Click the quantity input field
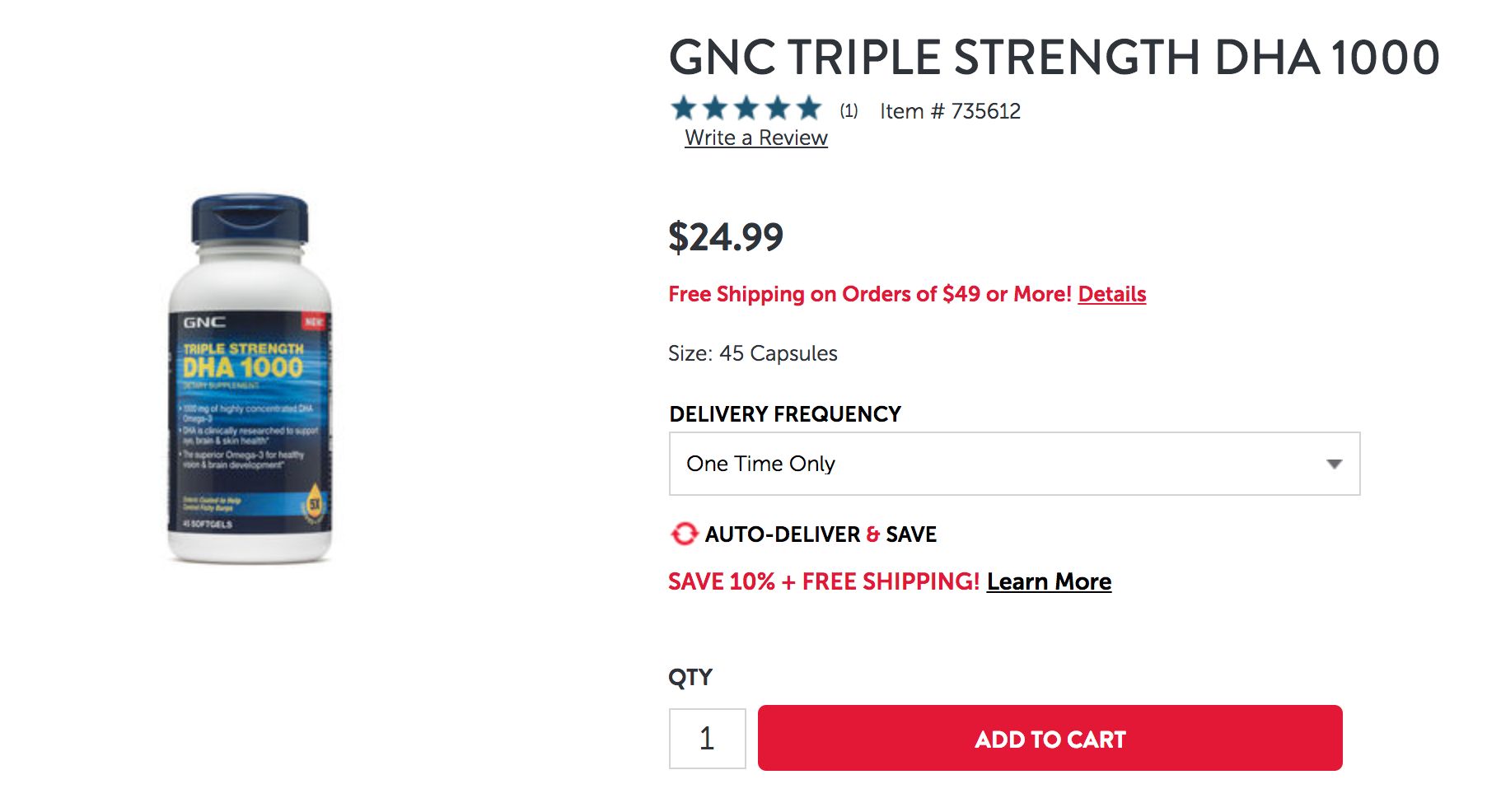The width and height of the screenshot is (1501, 812). (x=707, y=739)
